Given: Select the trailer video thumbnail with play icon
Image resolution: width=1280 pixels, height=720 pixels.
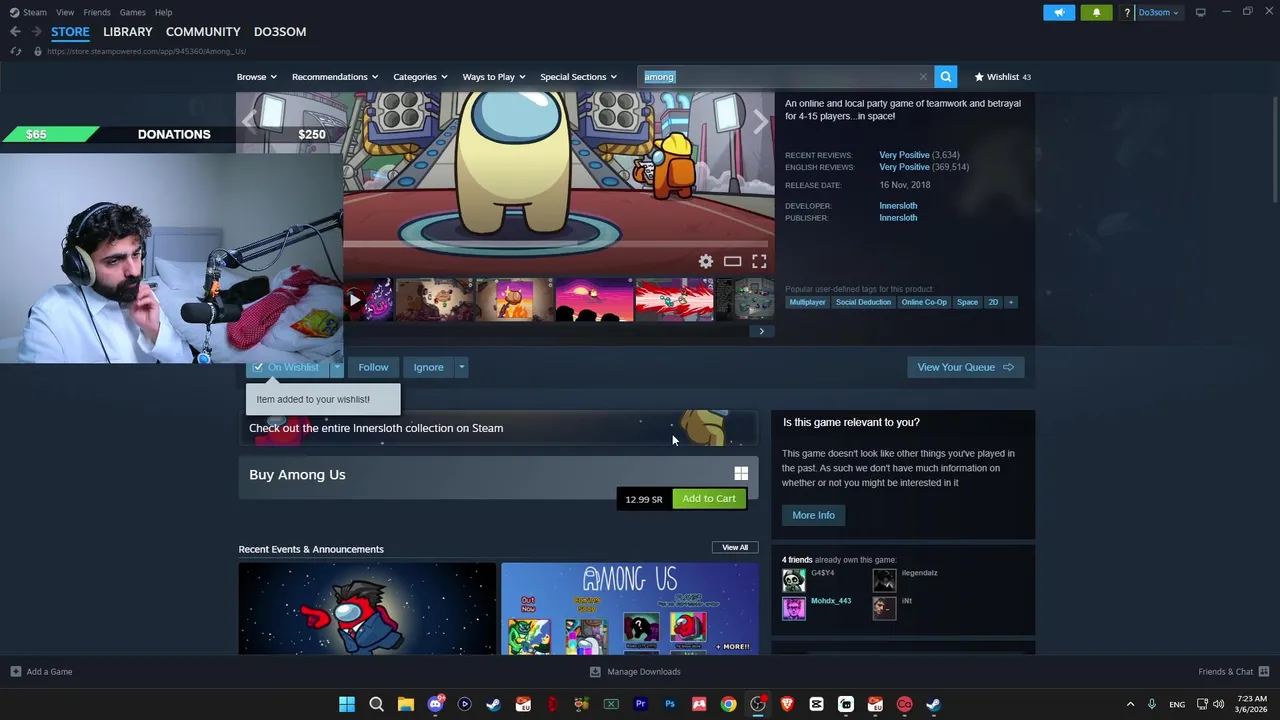Looking at the screenshot, I should pos(368,299).
